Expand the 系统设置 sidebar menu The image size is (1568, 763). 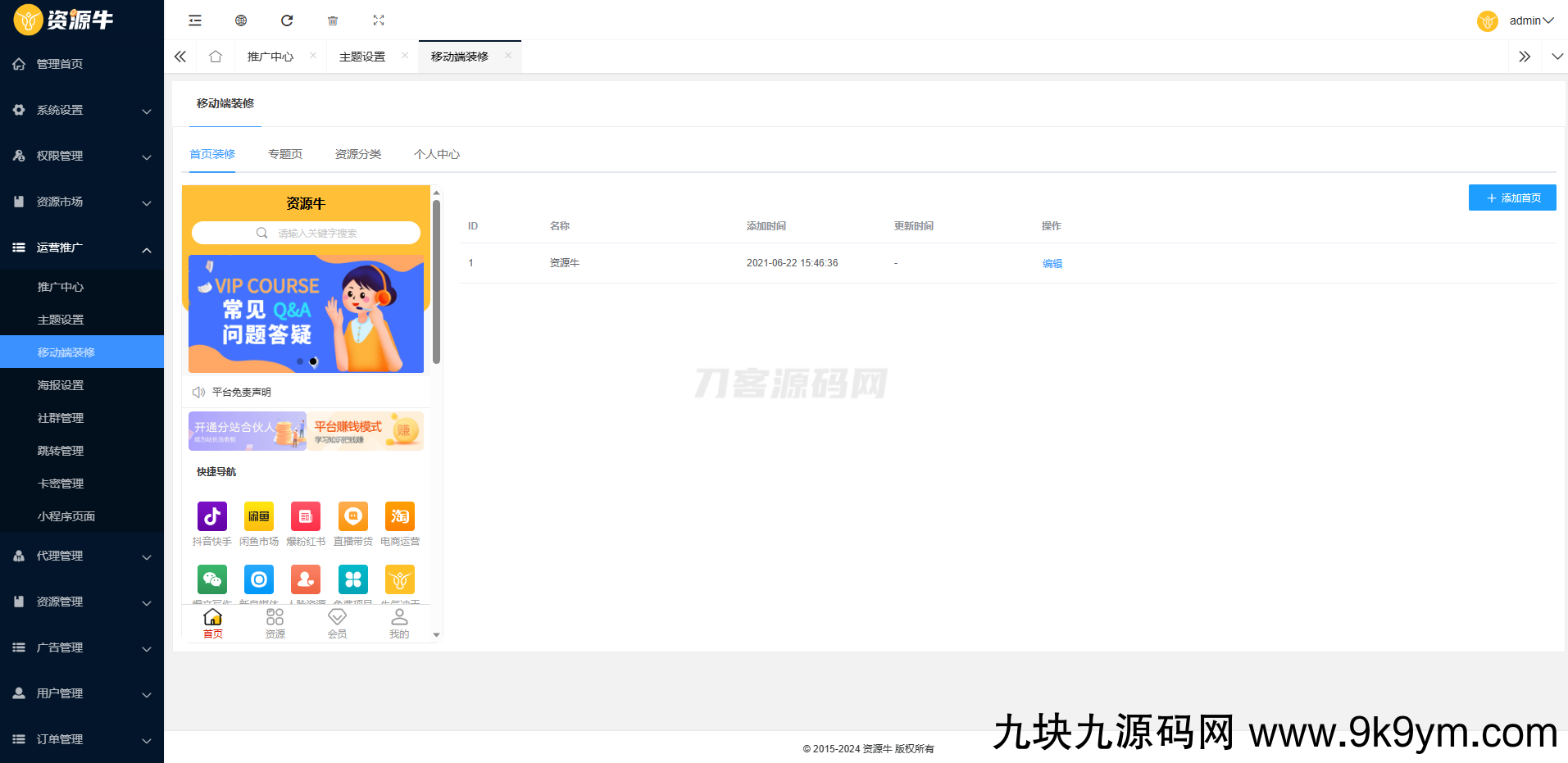click(82, 110)
